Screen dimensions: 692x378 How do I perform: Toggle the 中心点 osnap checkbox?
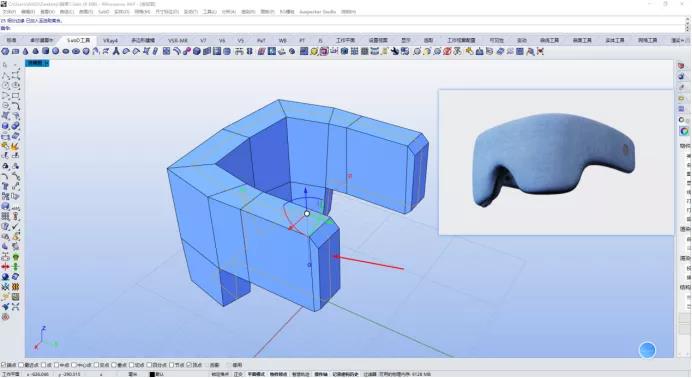tap(74, 365)
